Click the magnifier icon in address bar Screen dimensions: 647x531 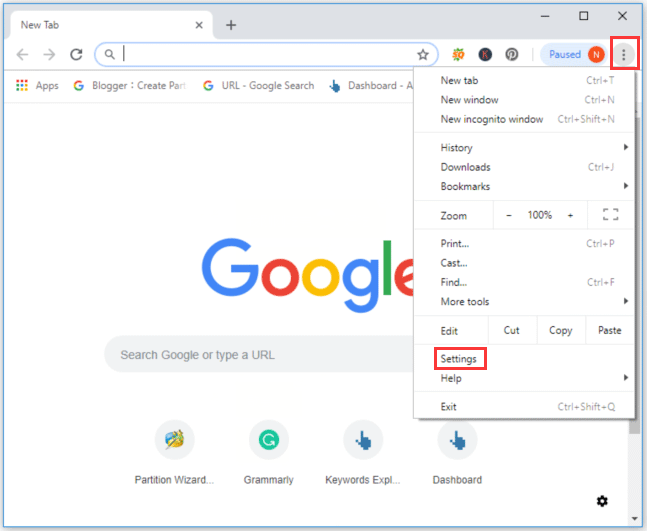(109, 54)
